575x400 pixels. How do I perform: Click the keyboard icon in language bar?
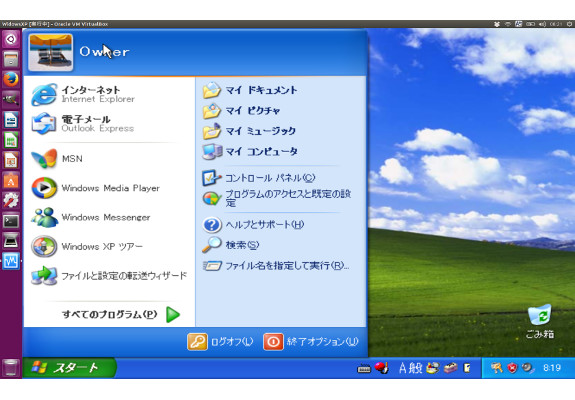tap(364, 368)
